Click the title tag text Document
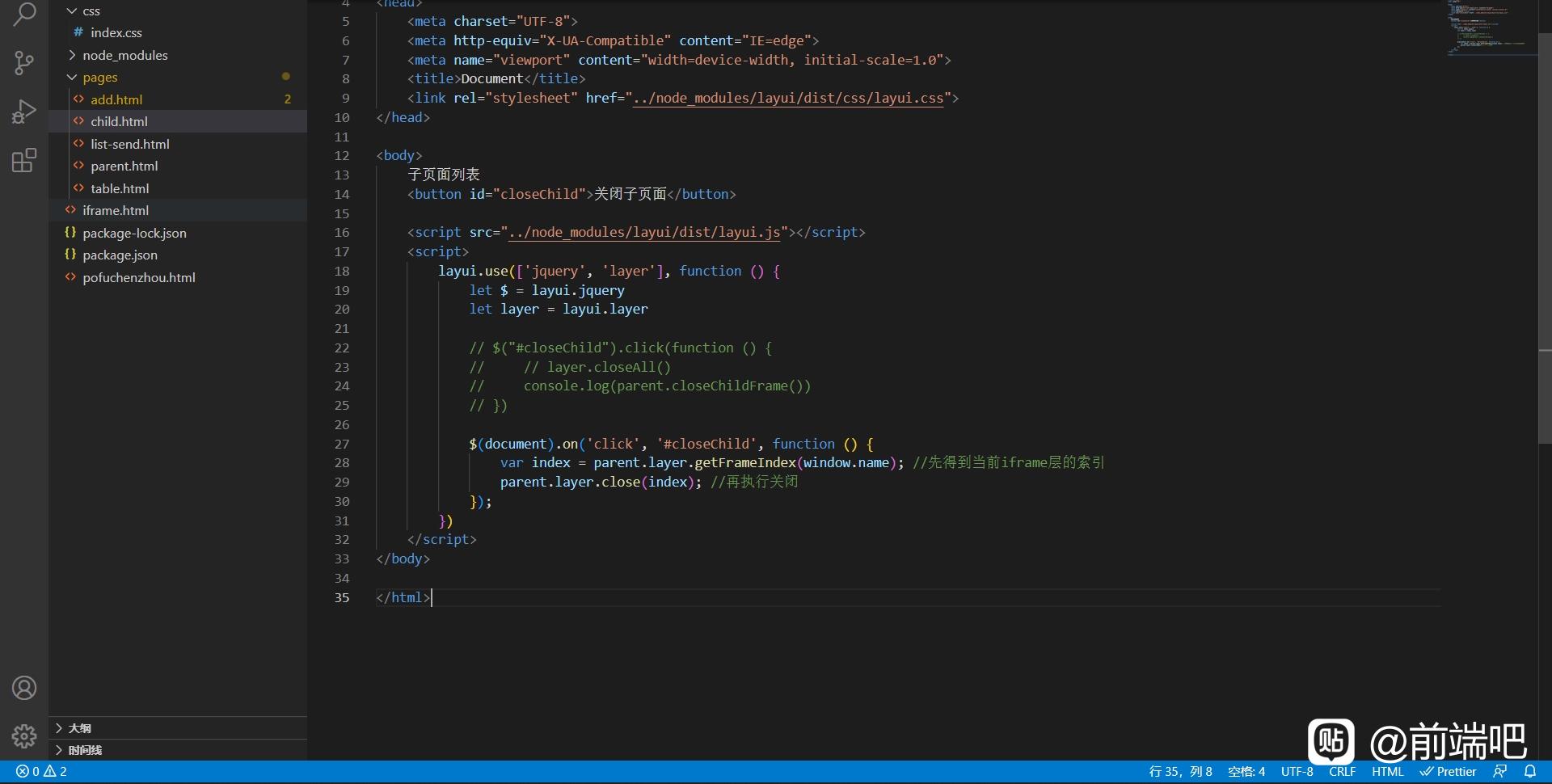1552x784 pixels. [x=492, y=78]
